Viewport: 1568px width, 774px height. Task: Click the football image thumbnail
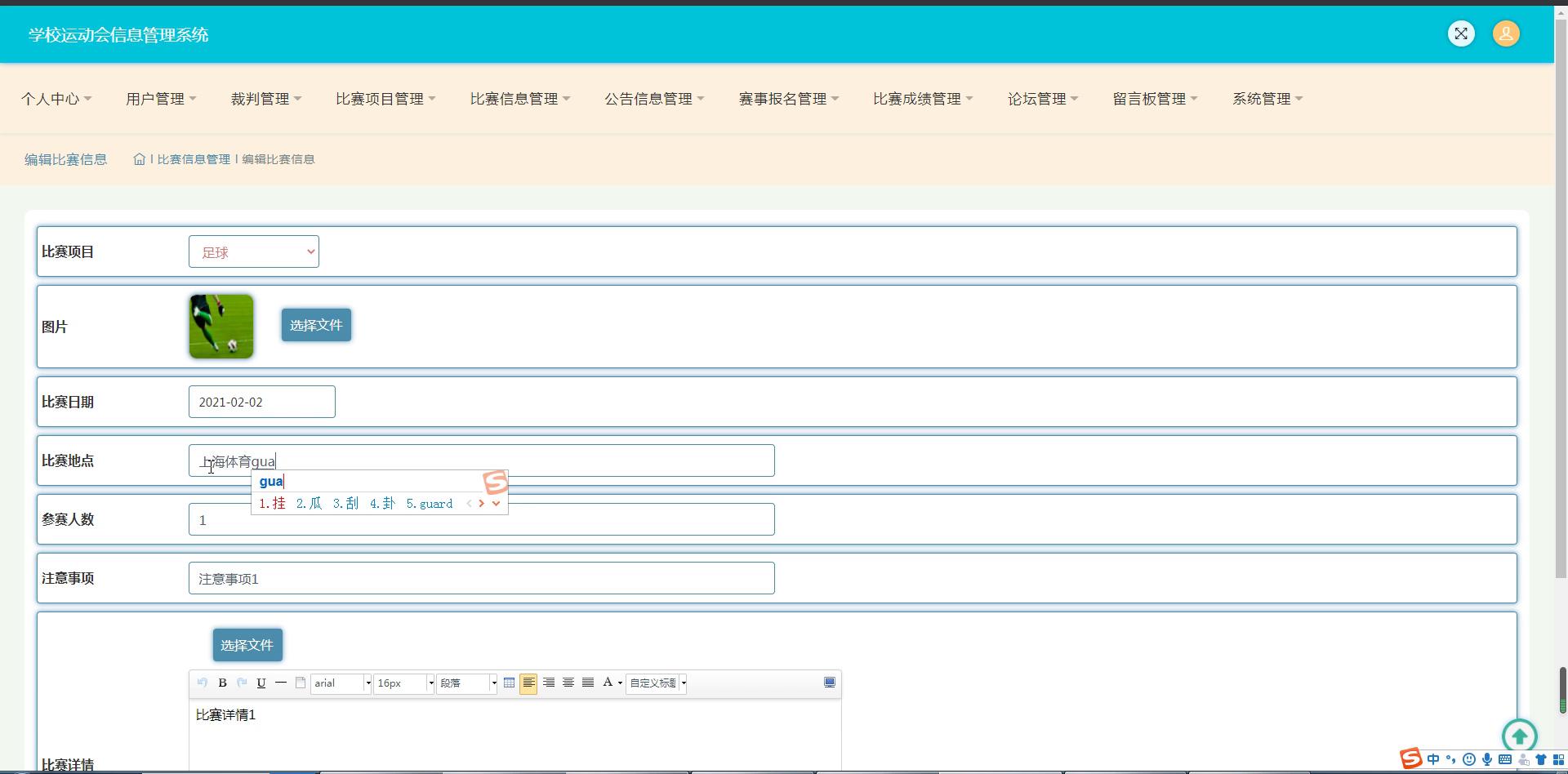tap(221, 327)
